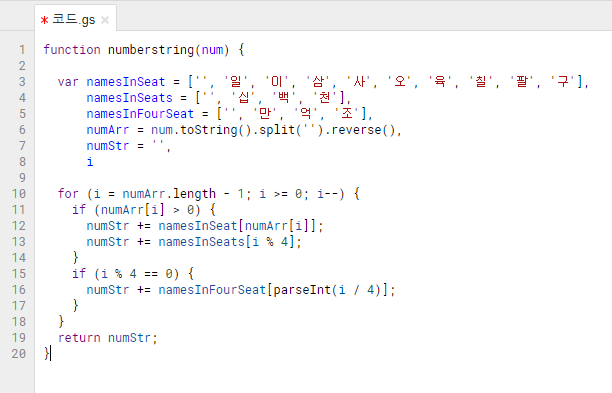Click 'if (numArr[i] > 0)' condition
This screenshot has height=393, width=612.
coord(136,210)
